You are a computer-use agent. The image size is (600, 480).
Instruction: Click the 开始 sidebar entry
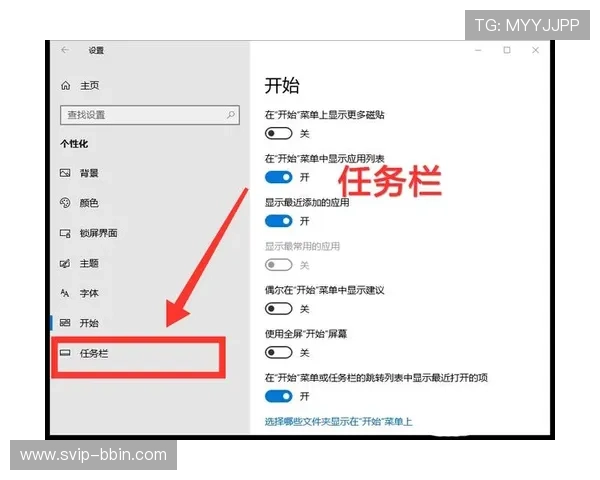click(89, 323)
